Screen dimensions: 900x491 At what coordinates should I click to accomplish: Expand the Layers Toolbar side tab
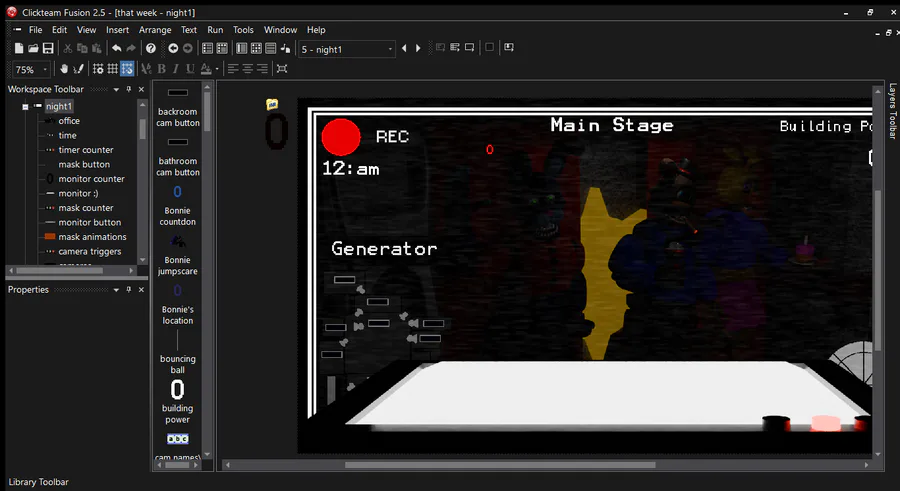[893, 110]
